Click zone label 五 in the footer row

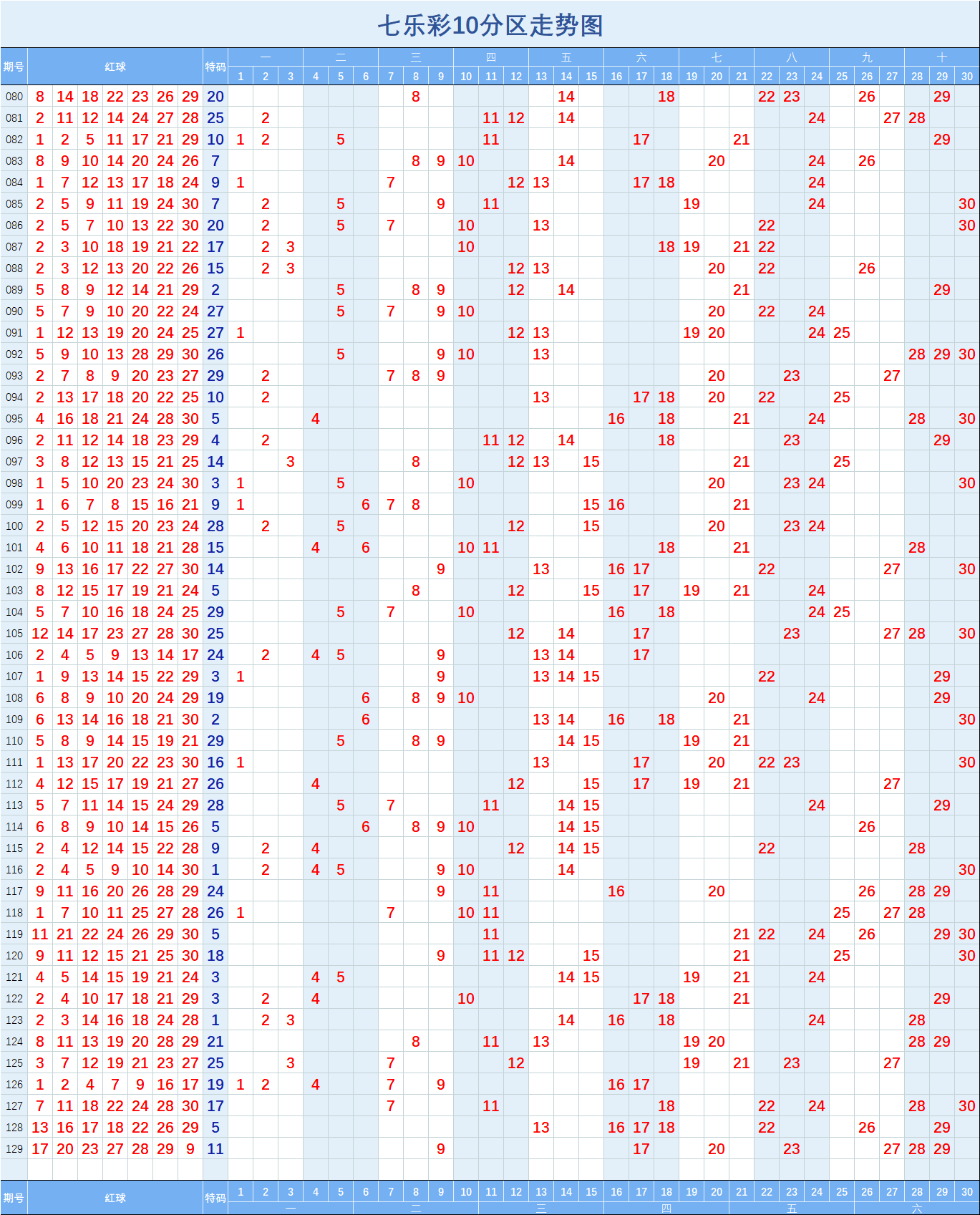792,1209
